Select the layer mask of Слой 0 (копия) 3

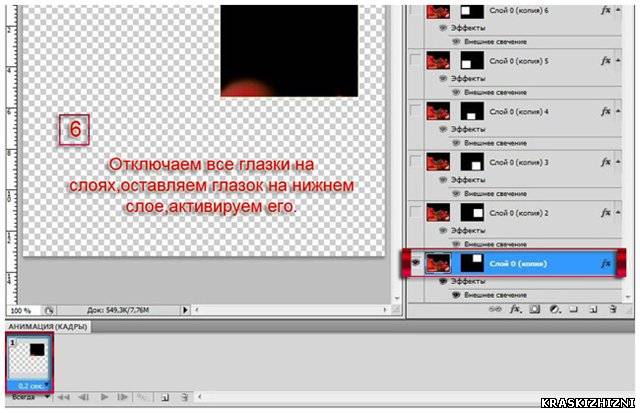pyautogui.click(x=472, y=162)
